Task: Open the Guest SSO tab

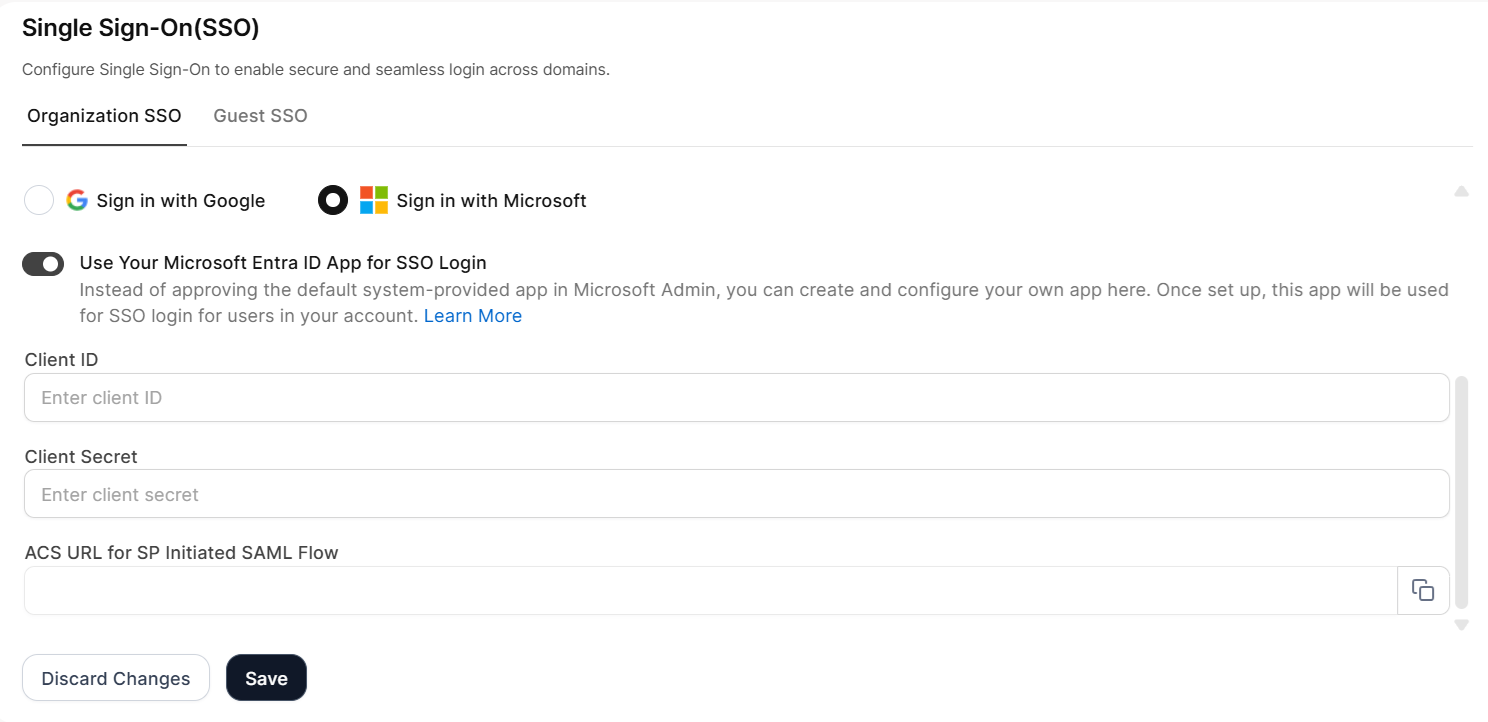Action: click(260, 116)
